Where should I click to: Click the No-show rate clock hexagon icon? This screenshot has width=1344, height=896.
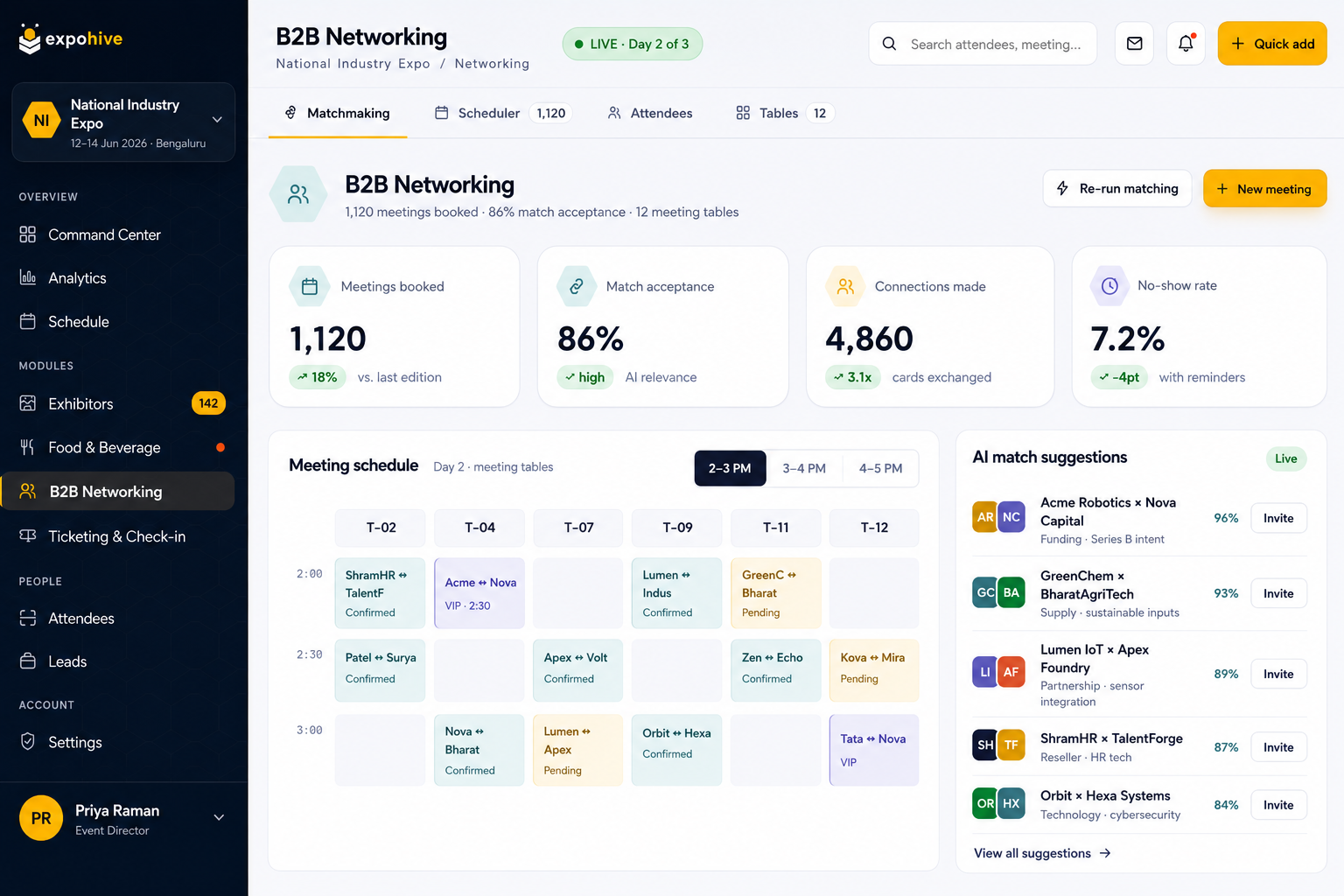(x=1109, y=286)
